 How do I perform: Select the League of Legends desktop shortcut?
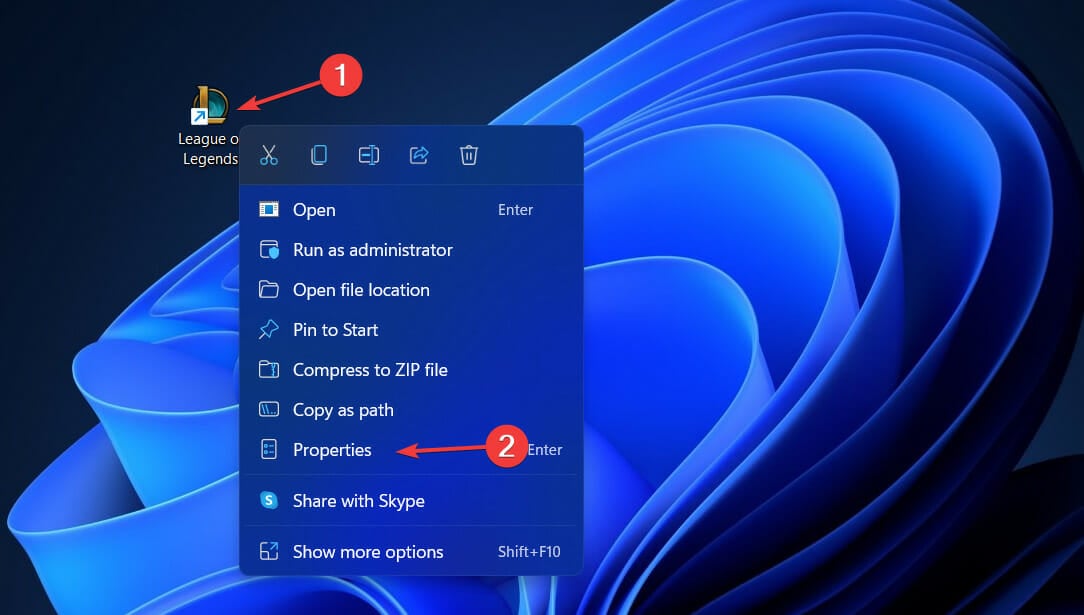pyautogui.click(x=208, y=126)
